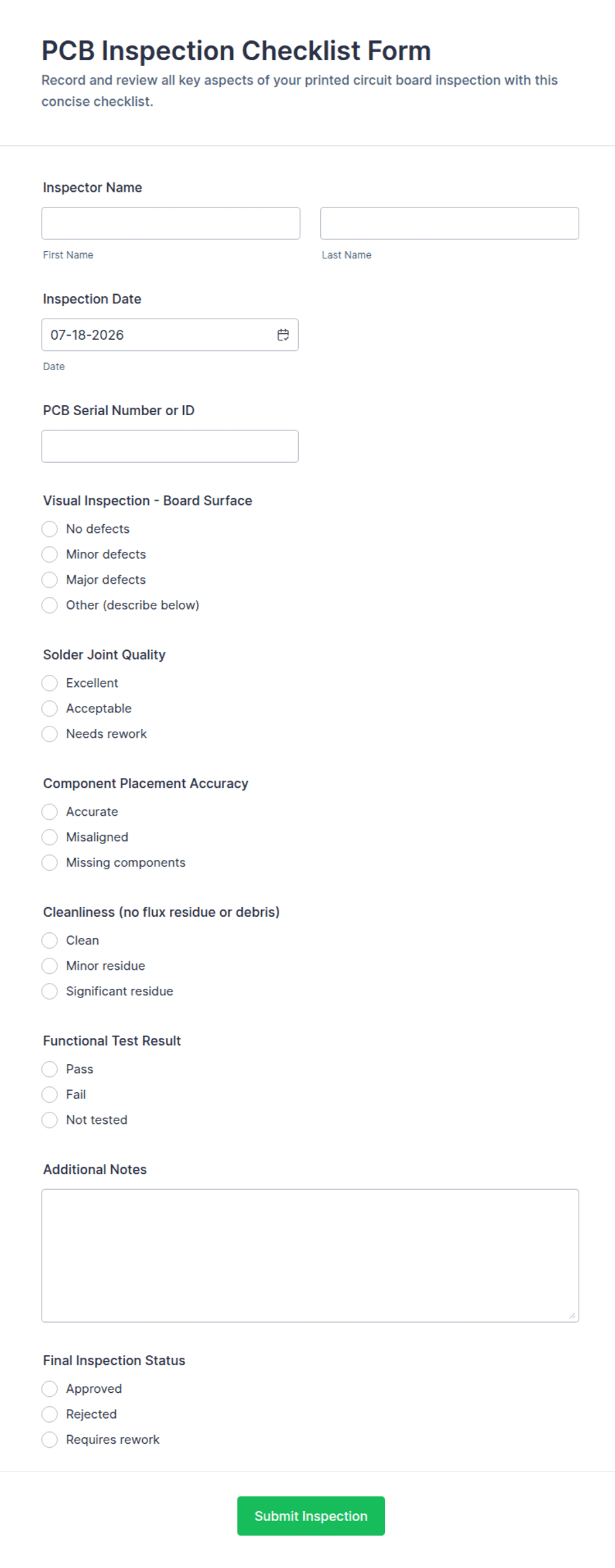Focus the PCB Serial Number field
Viewport: 615px width, 1568px height.
(x=170, y=446)
